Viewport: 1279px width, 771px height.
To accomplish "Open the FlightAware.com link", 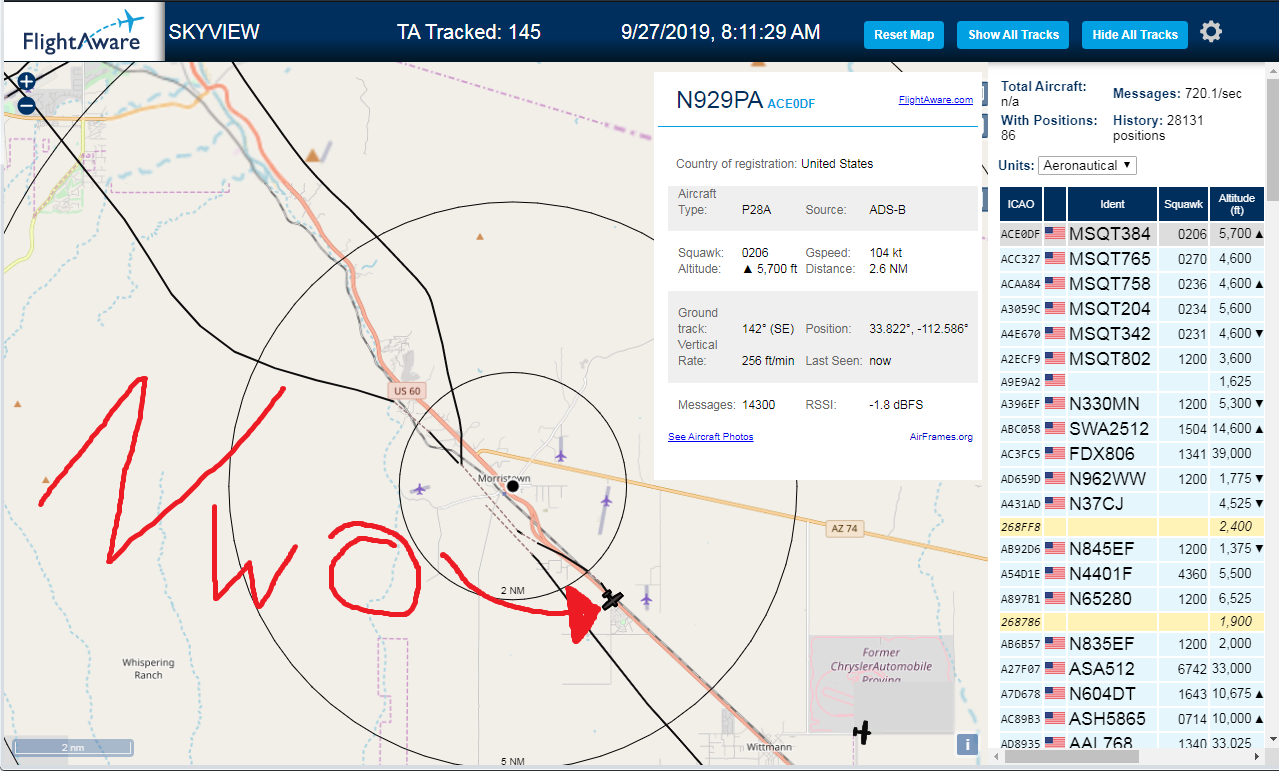I will tap(935, 100).
